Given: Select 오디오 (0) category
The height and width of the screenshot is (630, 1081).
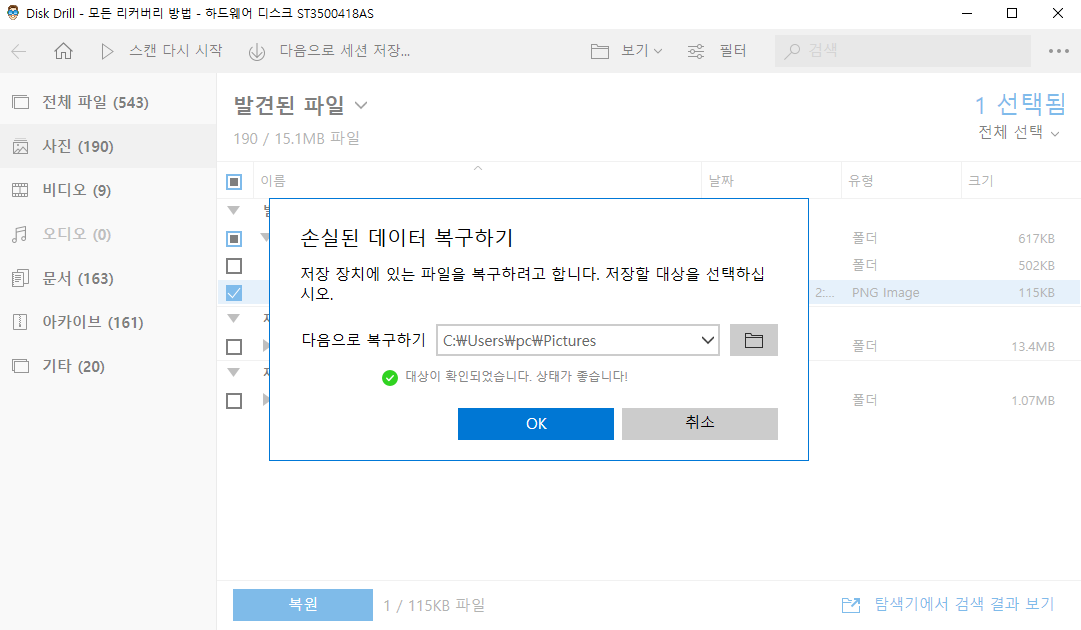Looking at the screenshot, I should tap(108, 234).
